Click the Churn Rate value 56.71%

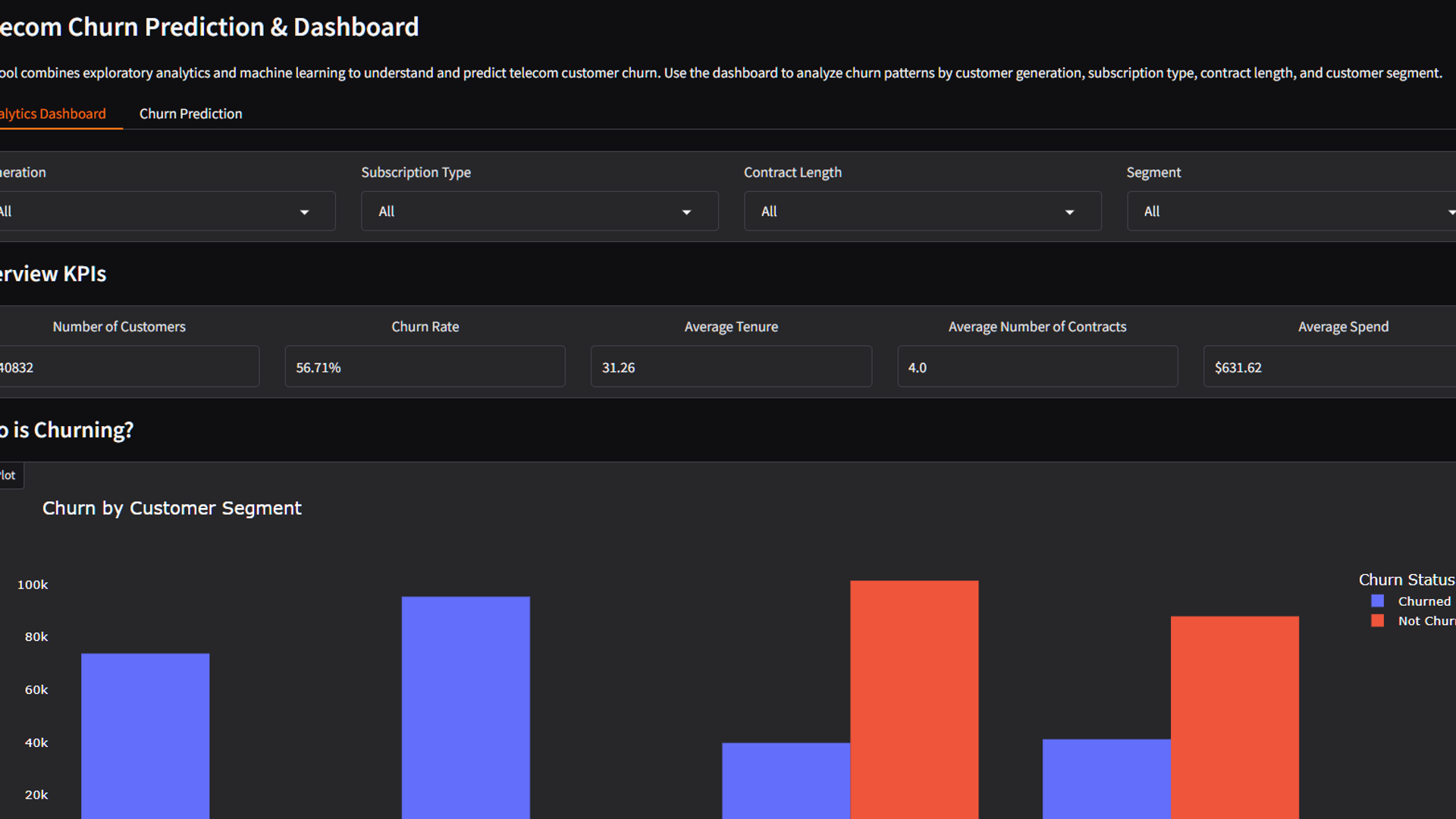click(x=318, y=368)
